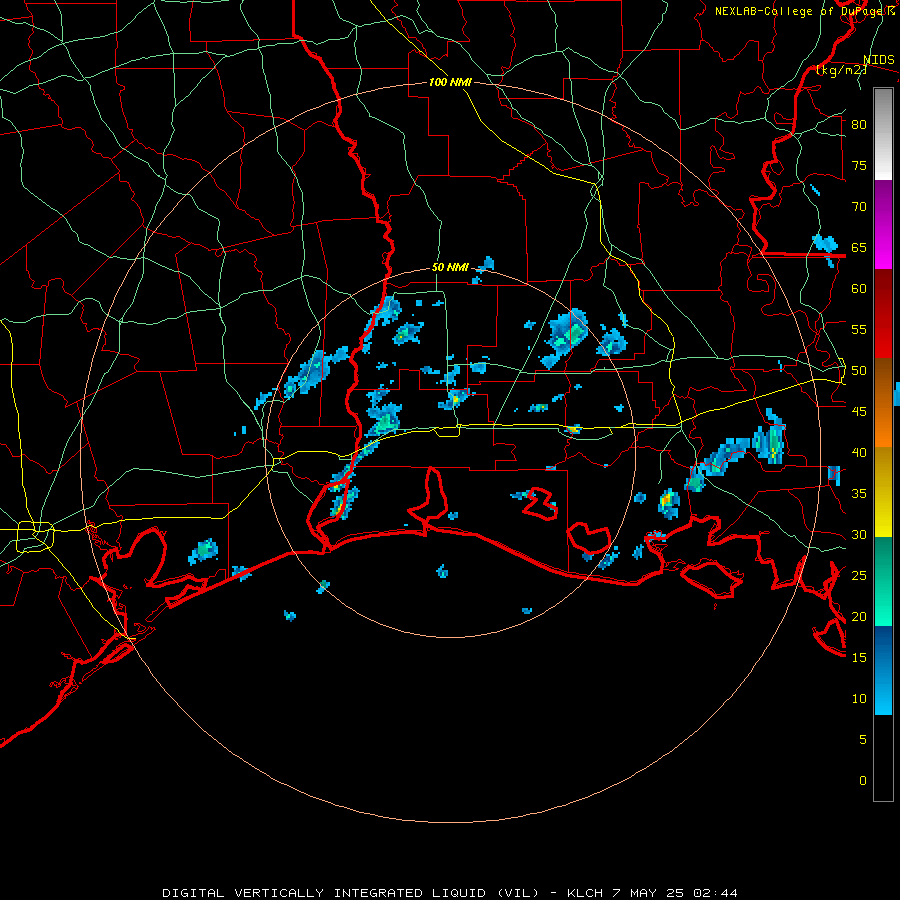Viewport: 900px width, 900px height.
Task: Click the "50 NMI" range ring label
Action: 450,267
